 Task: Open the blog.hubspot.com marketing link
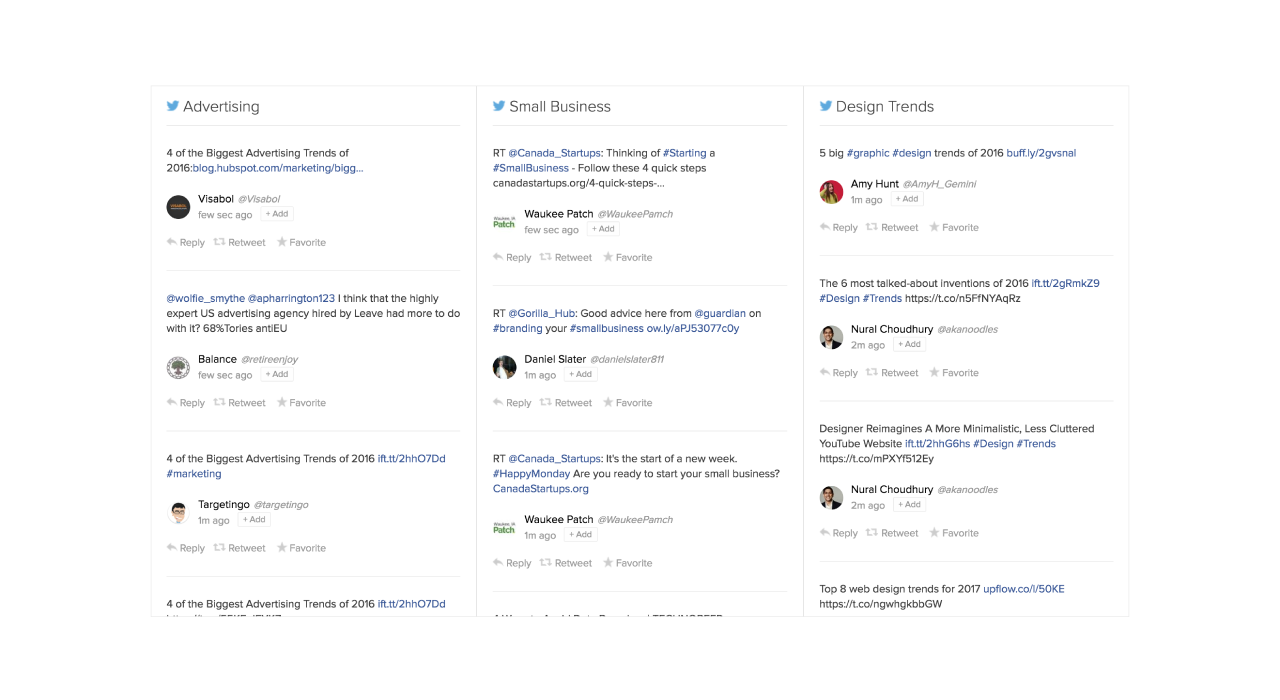point(278,168)
